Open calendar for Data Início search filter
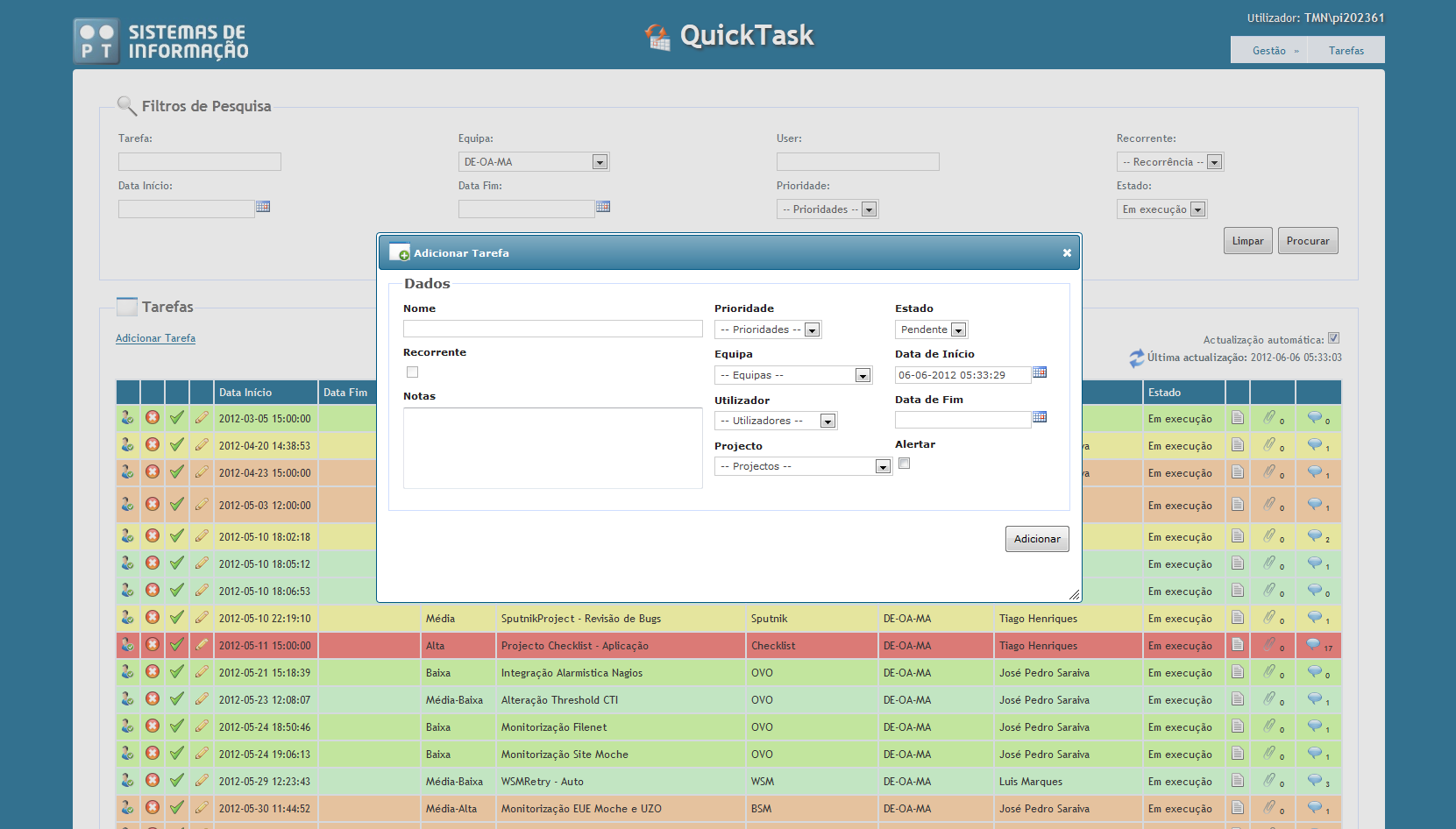The width and height of the screenshot is (1456, 829). (263, 207)
